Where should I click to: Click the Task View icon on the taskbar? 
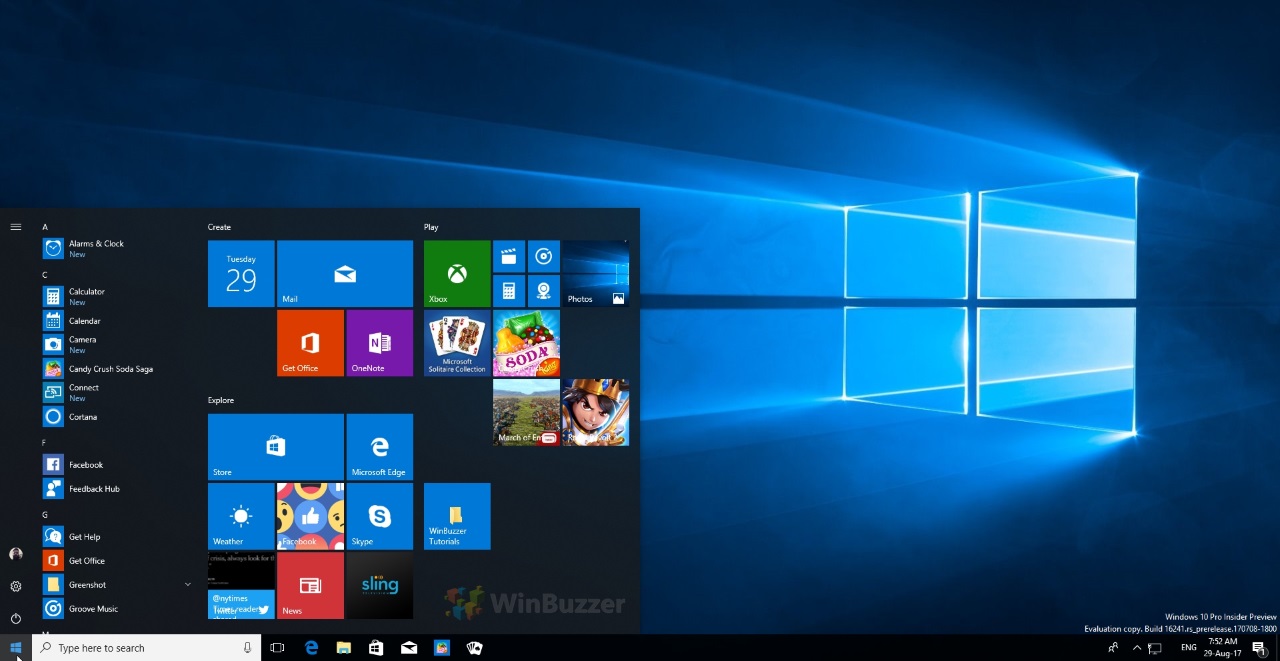tap(277, 647)
